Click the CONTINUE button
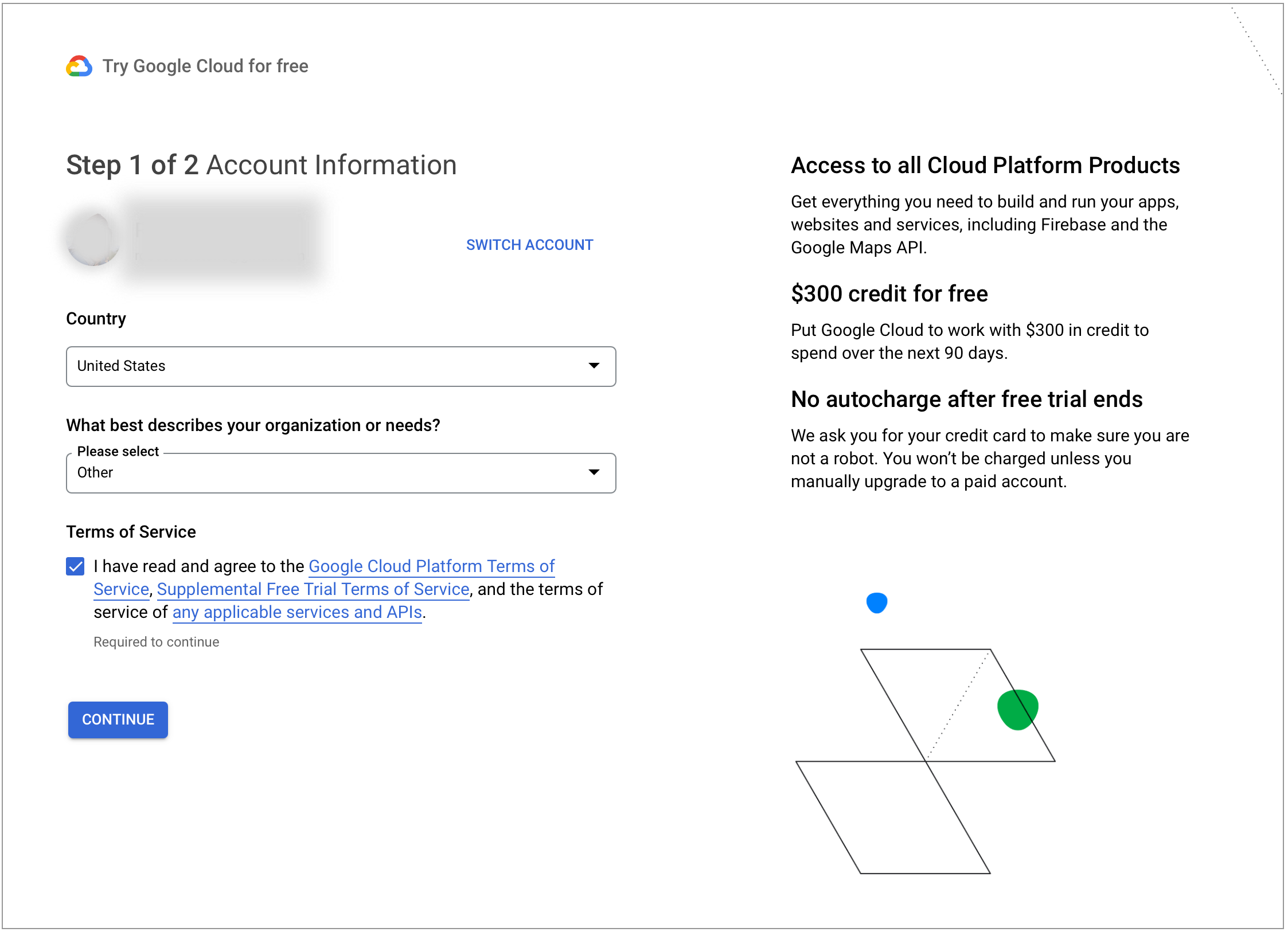 pyautogui.click(x=119, y=718)
